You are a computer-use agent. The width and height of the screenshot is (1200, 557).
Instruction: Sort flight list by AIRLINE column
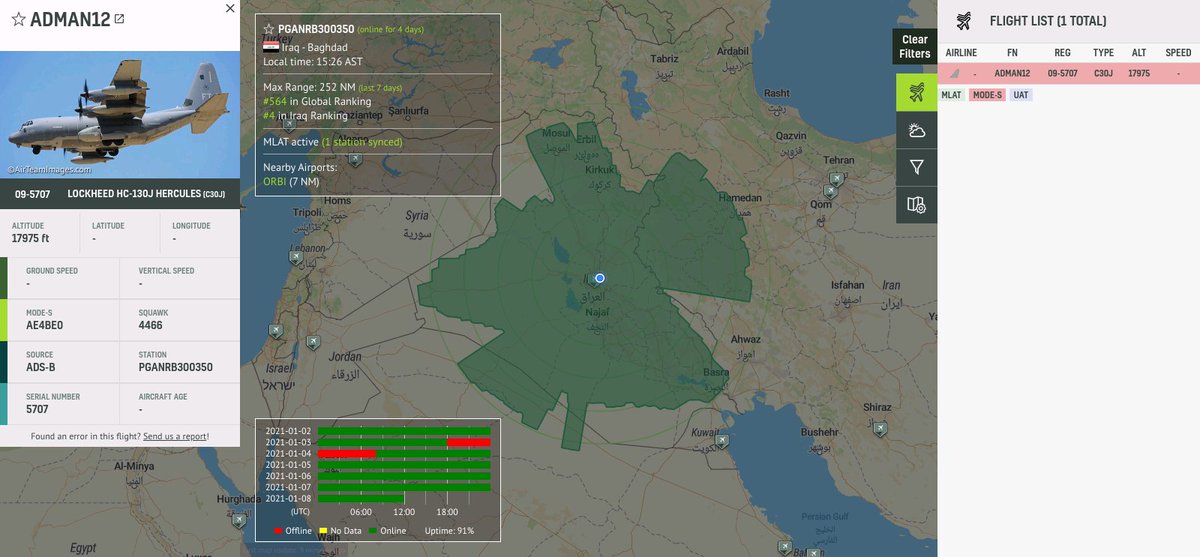pos(961,53)
